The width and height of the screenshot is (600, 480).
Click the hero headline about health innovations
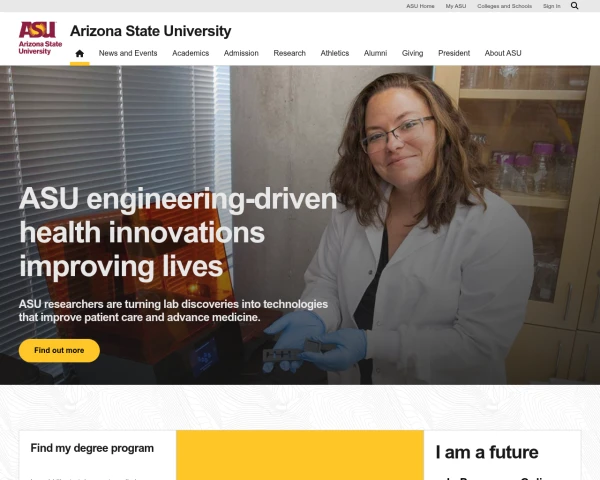(x=178, y=233)
